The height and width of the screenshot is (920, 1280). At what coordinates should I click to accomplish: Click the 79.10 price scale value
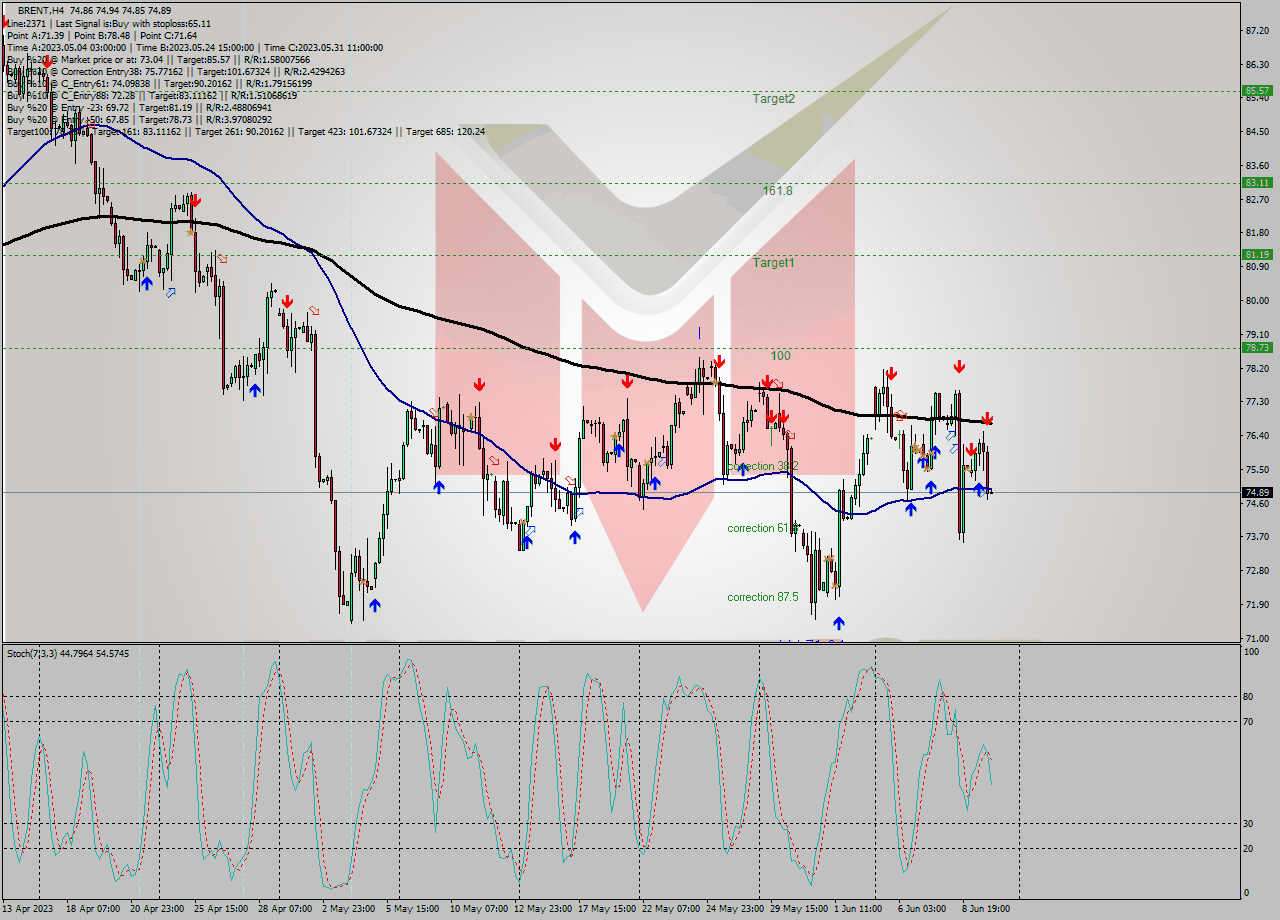click(1257, 335)
